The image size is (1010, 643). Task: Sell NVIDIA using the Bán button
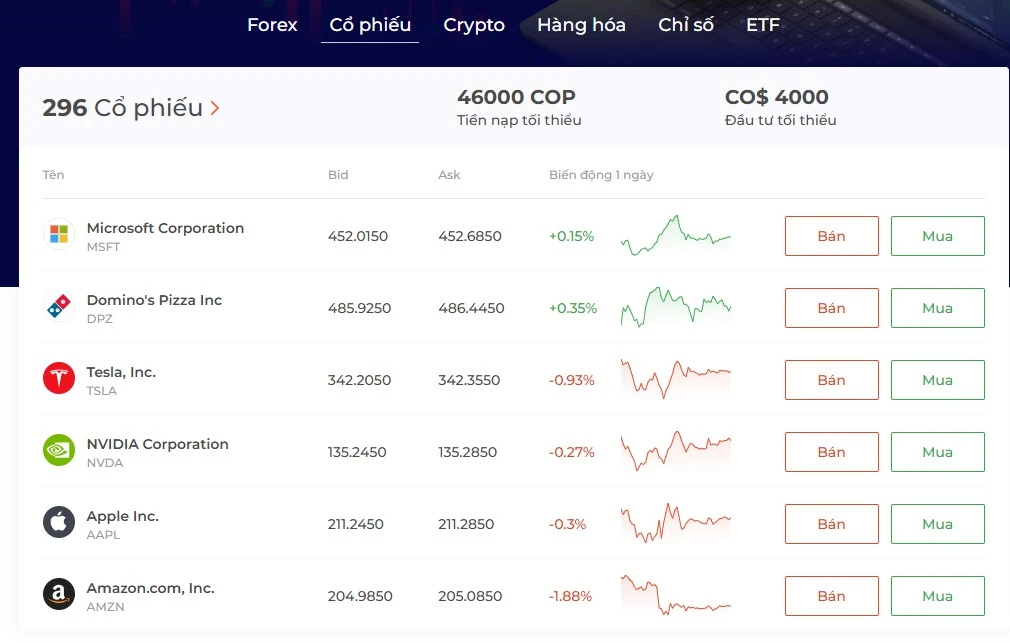831,452
